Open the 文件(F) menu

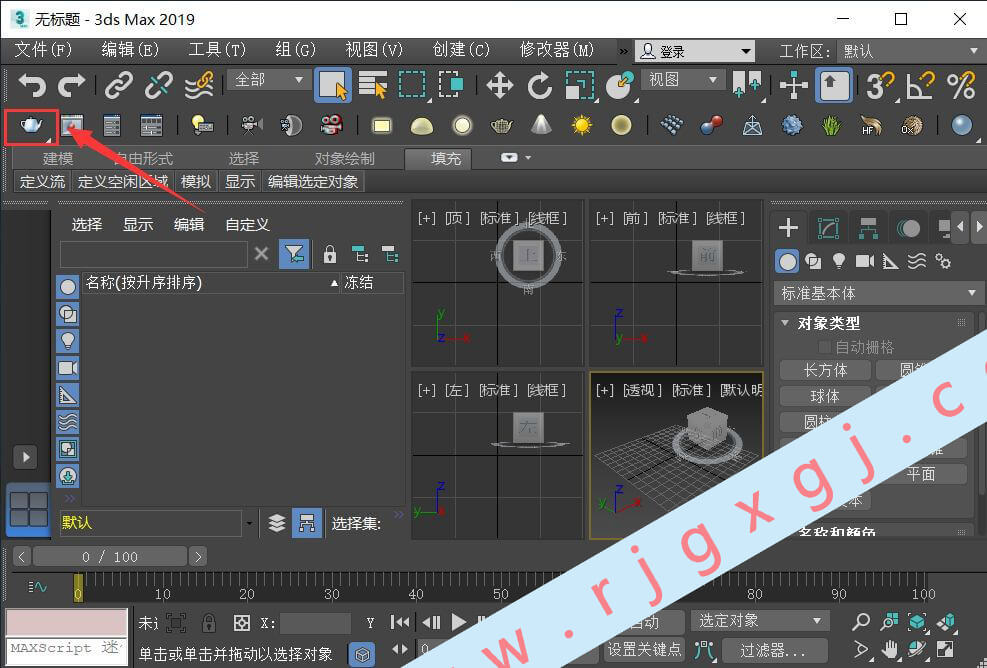point(43,50)
